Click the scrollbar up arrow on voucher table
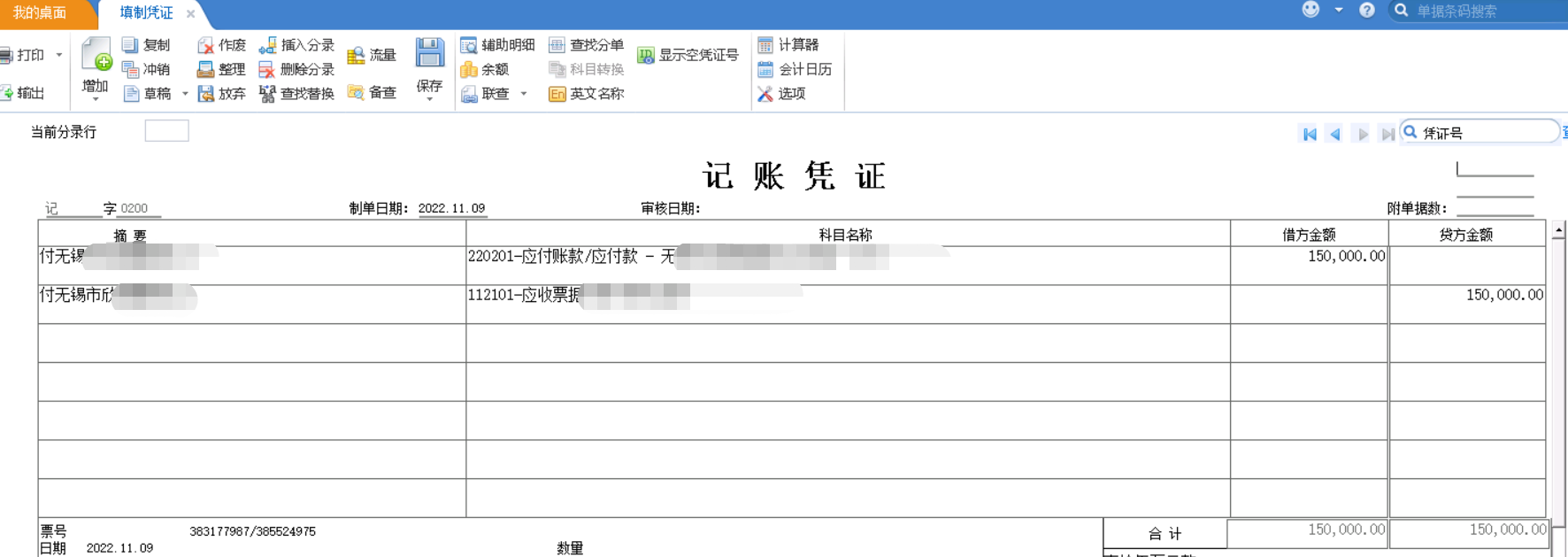Screen dimensions: 1568x557 1558,230
